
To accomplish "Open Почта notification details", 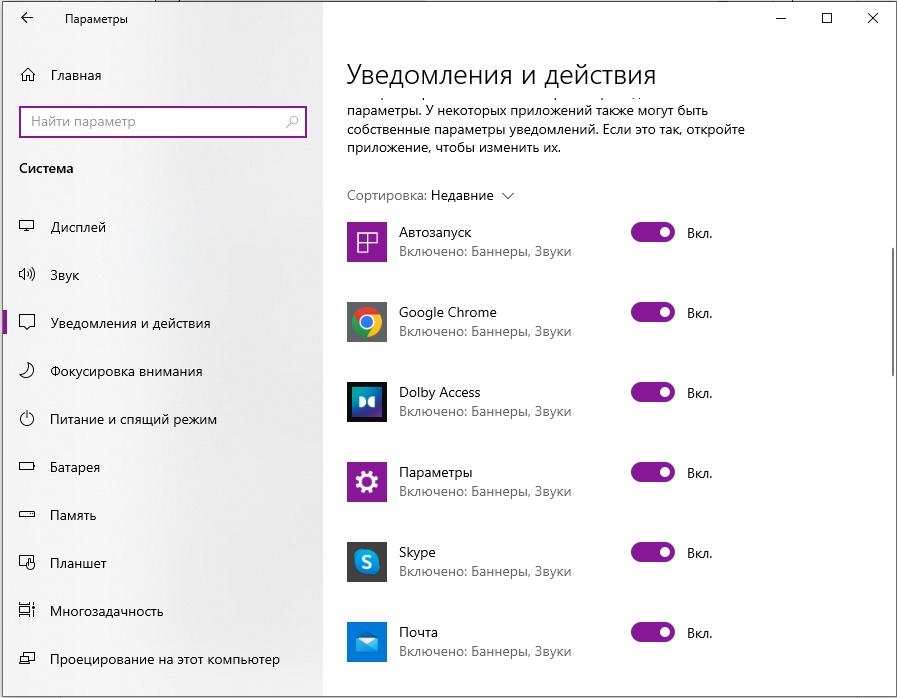I will pyautogui.click(x=485, y=641).
